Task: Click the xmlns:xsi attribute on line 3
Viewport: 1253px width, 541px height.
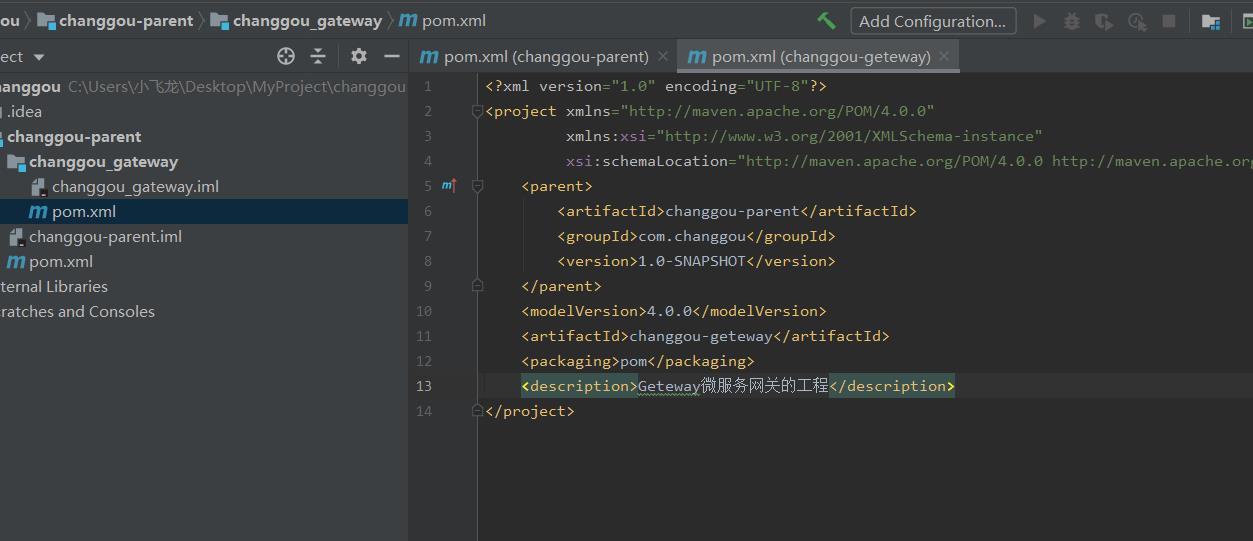Action: (804, 136)
